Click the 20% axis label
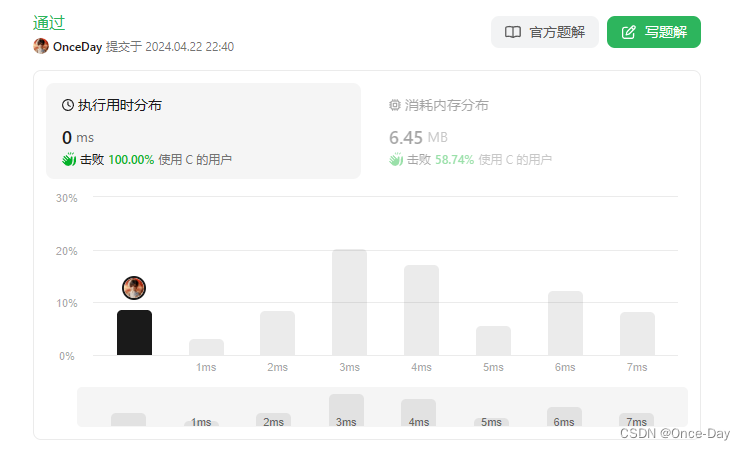Image resolution: width=745 pixels, height=450 pixels. [x=67, y=251]
